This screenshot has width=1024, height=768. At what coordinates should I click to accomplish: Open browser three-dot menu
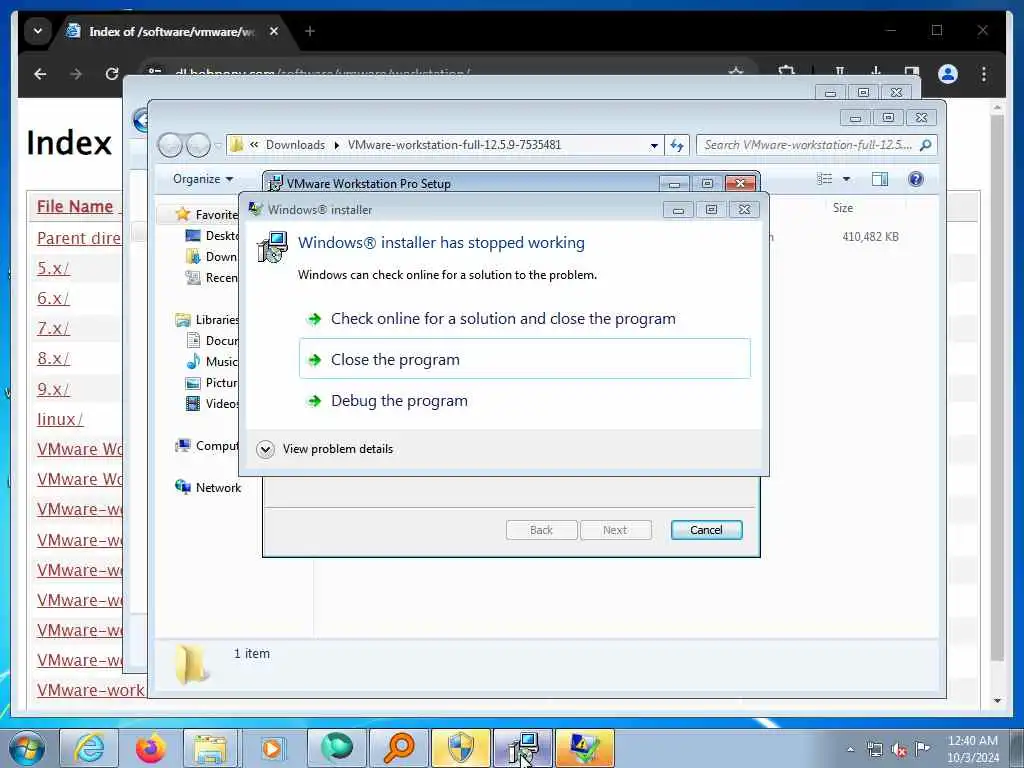click(x=984, y=74)
